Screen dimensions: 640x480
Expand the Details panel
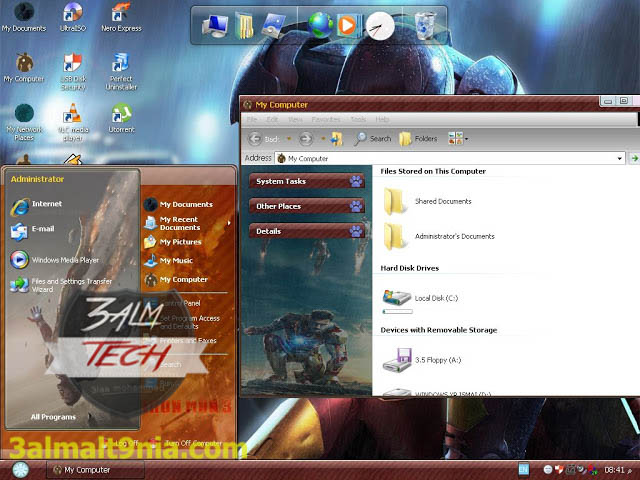click(306, 231)
